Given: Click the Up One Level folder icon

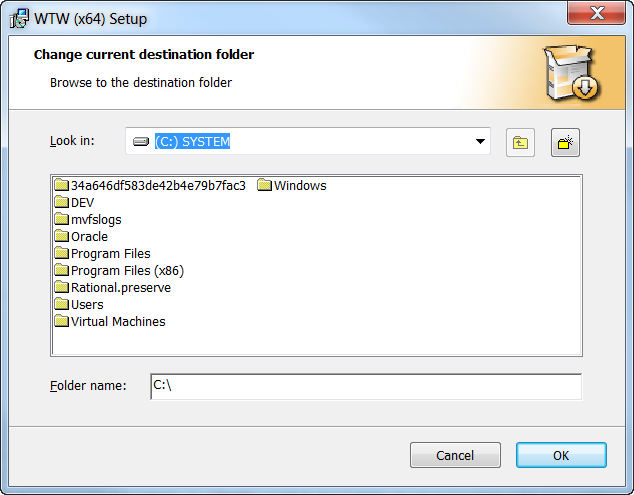Looking at the screenshot, I should click(x=520, y=142).
